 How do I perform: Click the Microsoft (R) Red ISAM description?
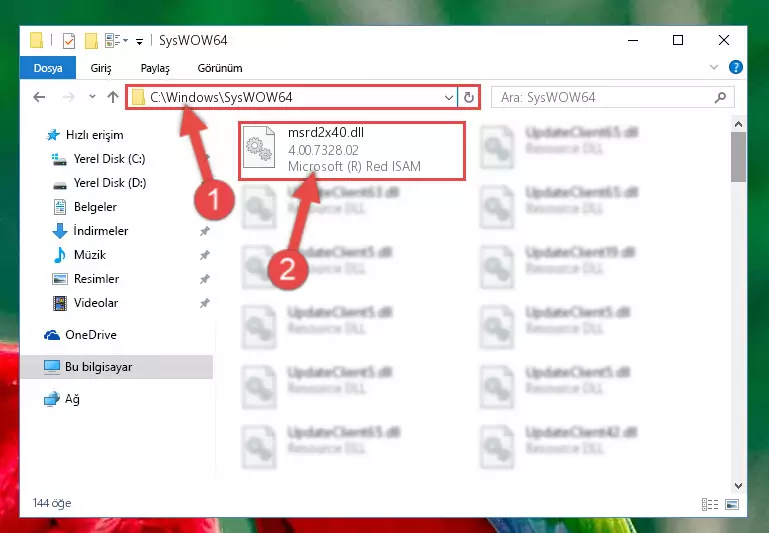[354, 166]
